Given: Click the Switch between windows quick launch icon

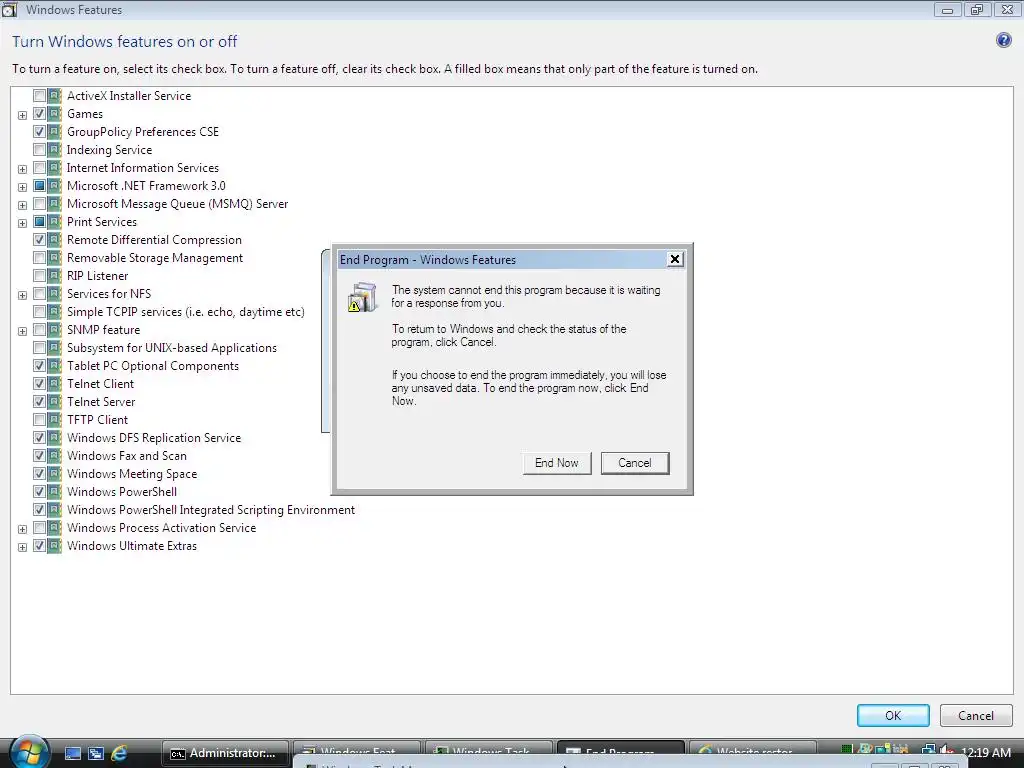Looking at the screenshot, I should tap(96, 754).
